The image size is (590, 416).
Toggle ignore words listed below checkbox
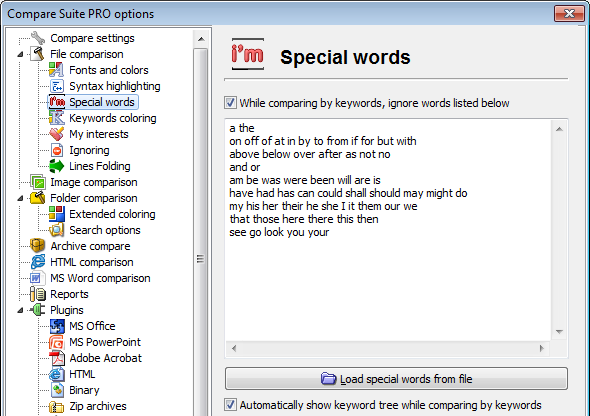230,103
